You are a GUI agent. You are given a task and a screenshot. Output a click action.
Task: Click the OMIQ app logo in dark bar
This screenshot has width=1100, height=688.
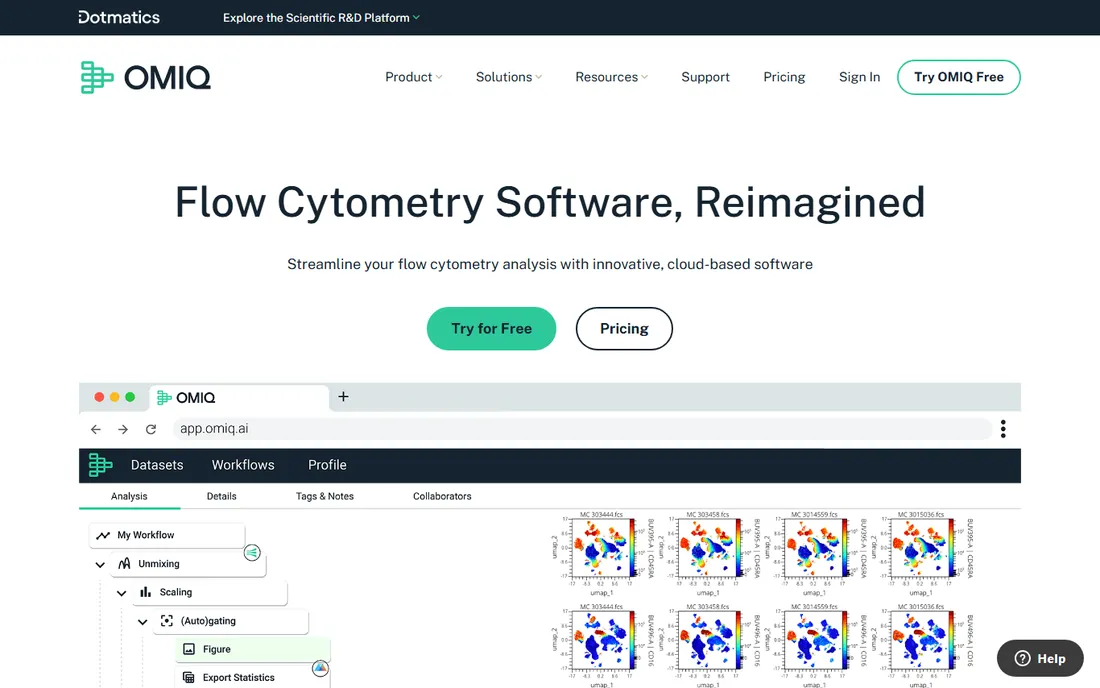tap(100, 465)
